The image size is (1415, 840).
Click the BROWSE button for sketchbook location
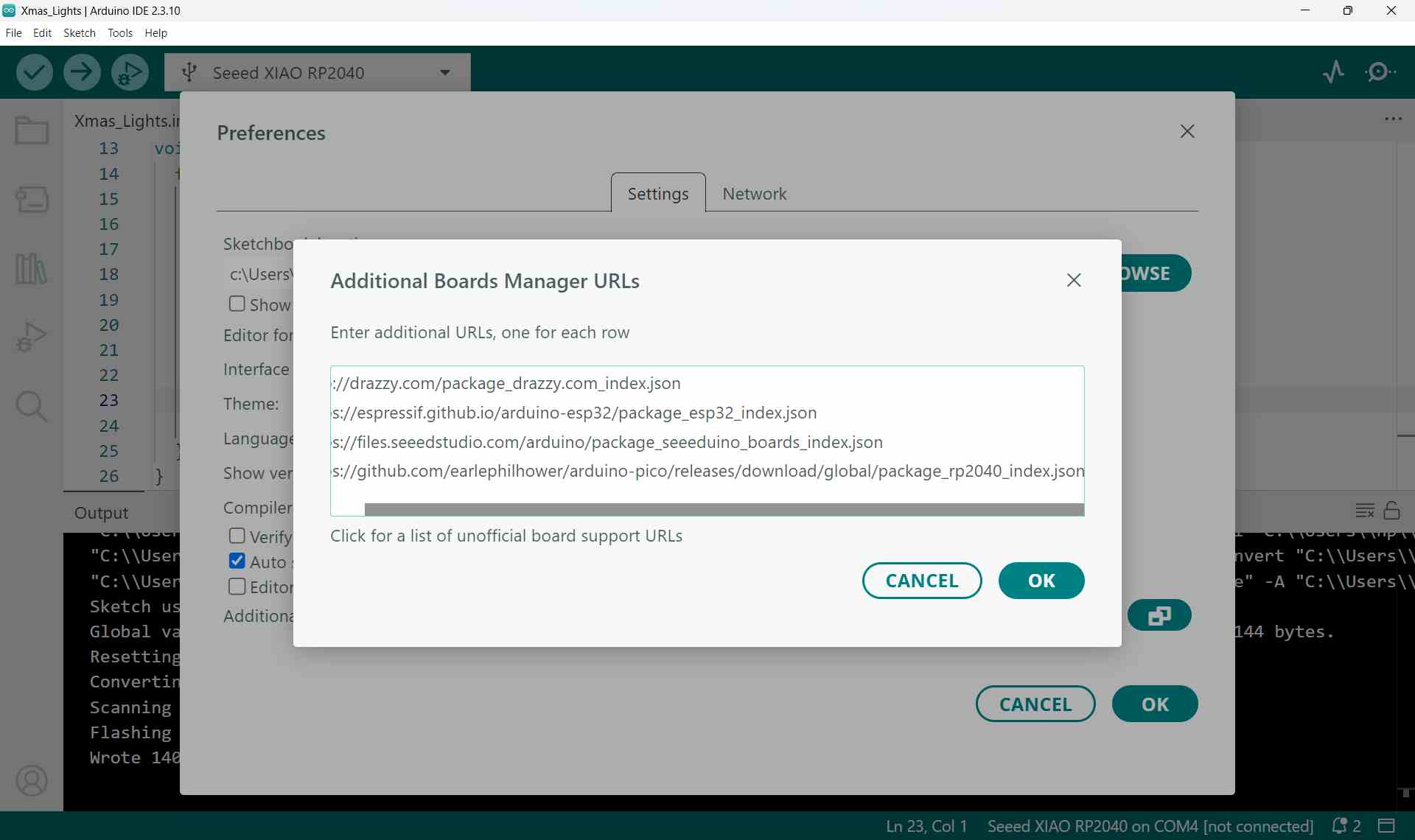1156,273
